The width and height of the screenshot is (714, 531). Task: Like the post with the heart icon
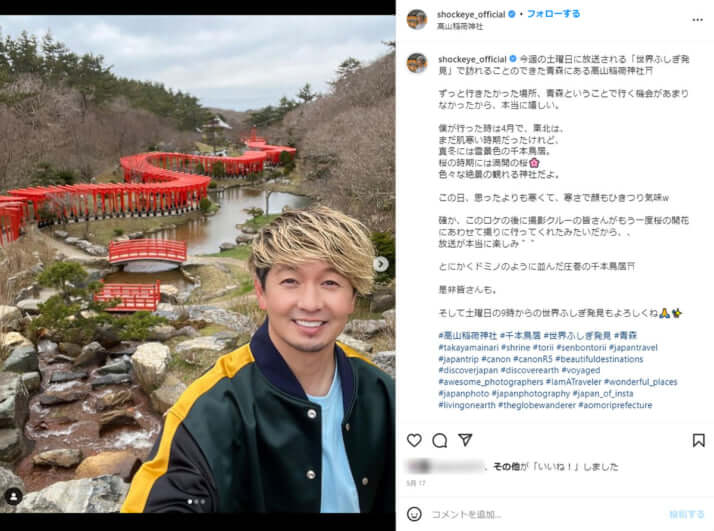[414, 440]
